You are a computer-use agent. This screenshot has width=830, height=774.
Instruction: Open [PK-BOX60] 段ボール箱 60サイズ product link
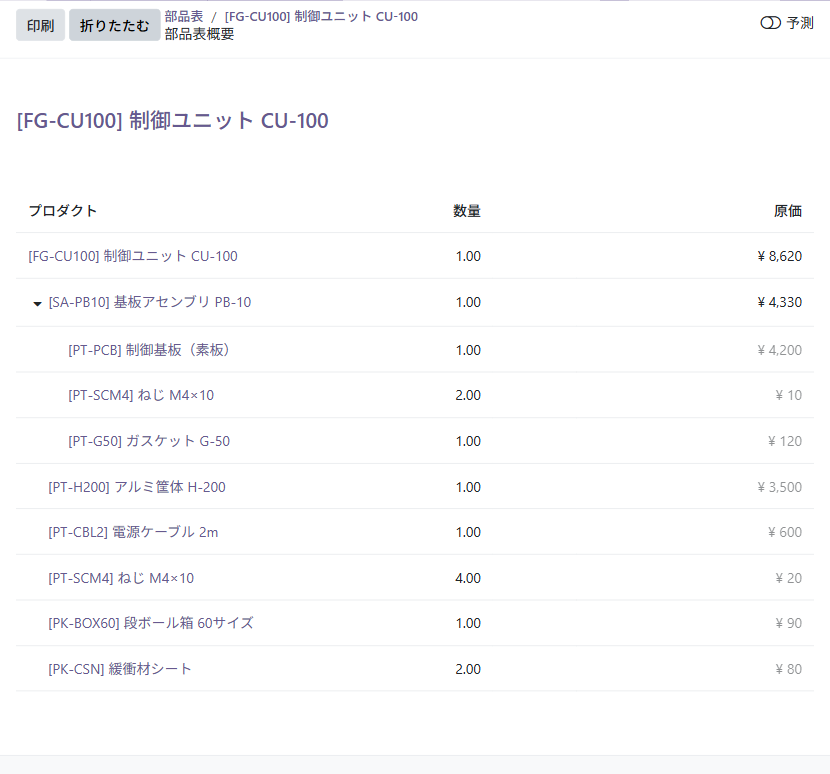point(151,623)
